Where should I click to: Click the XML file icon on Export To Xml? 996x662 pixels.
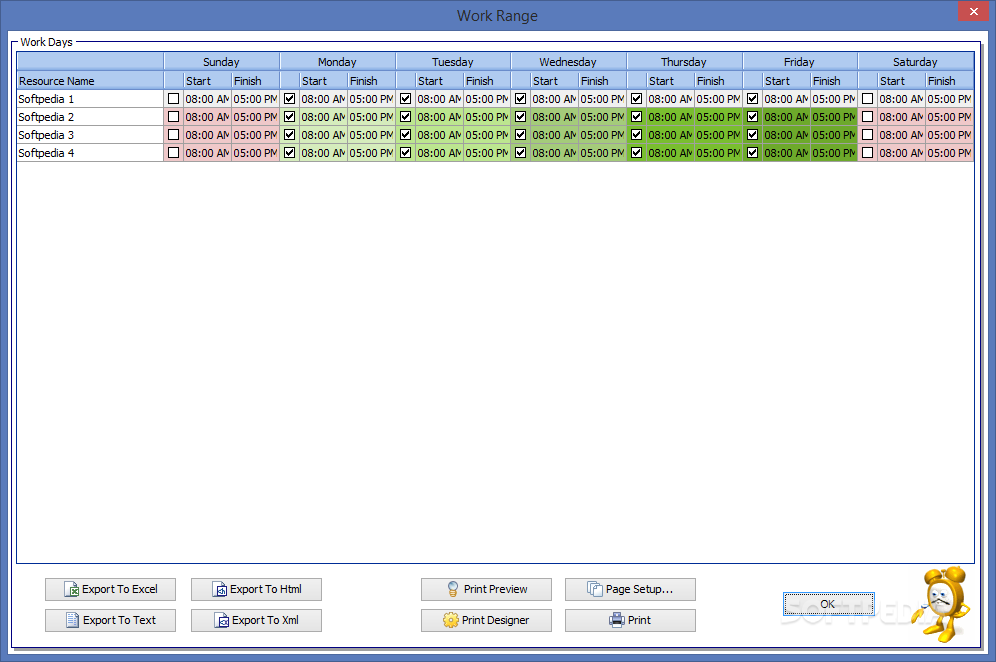point(222,620)
